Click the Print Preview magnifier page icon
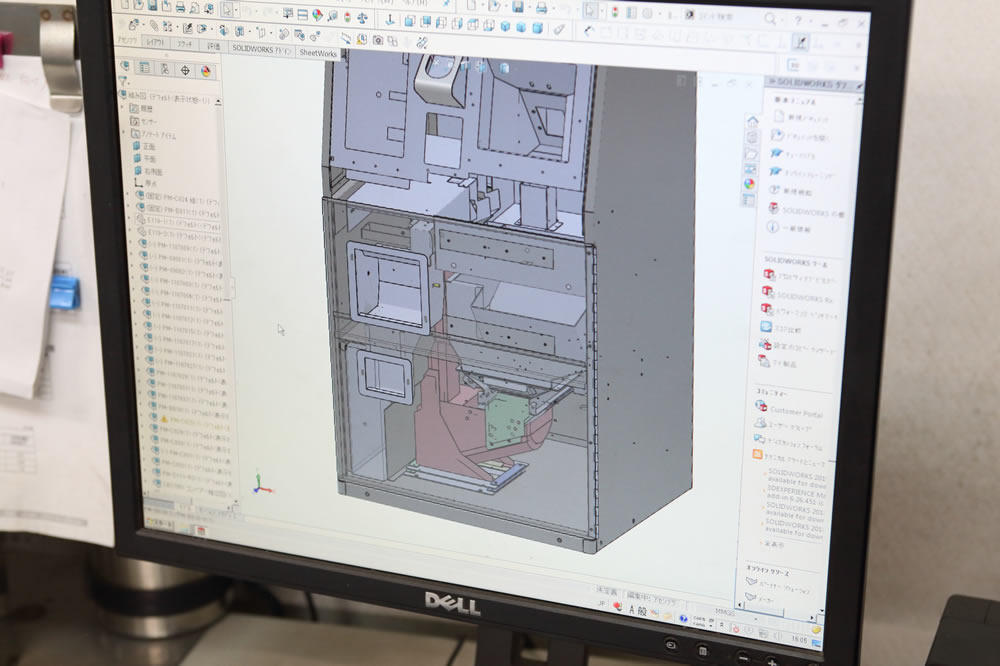The width and height of the screenshot is (1000, 666). 195,8
